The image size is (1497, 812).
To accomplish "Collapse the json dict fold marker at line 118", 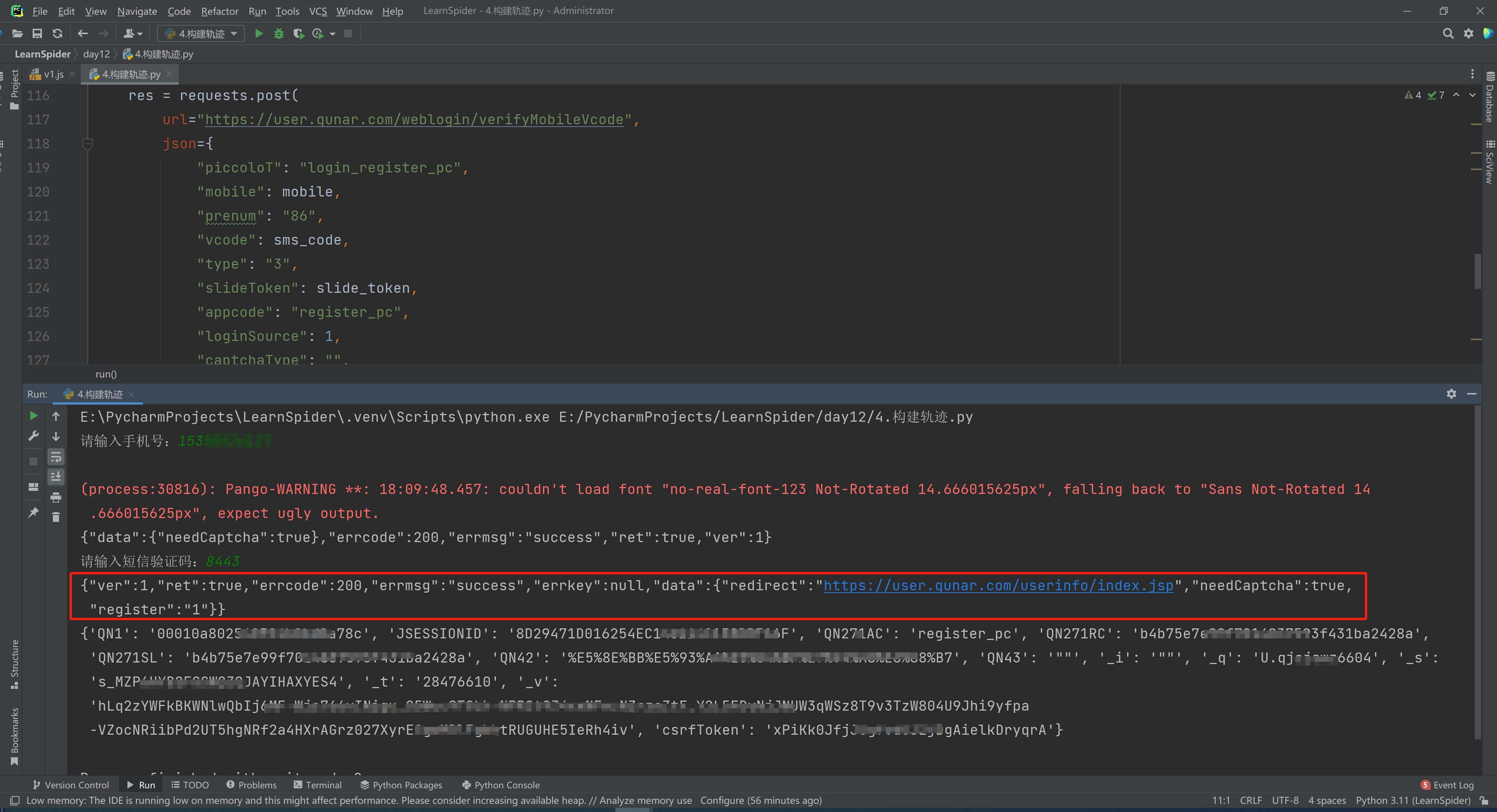I will coord(88,143).
